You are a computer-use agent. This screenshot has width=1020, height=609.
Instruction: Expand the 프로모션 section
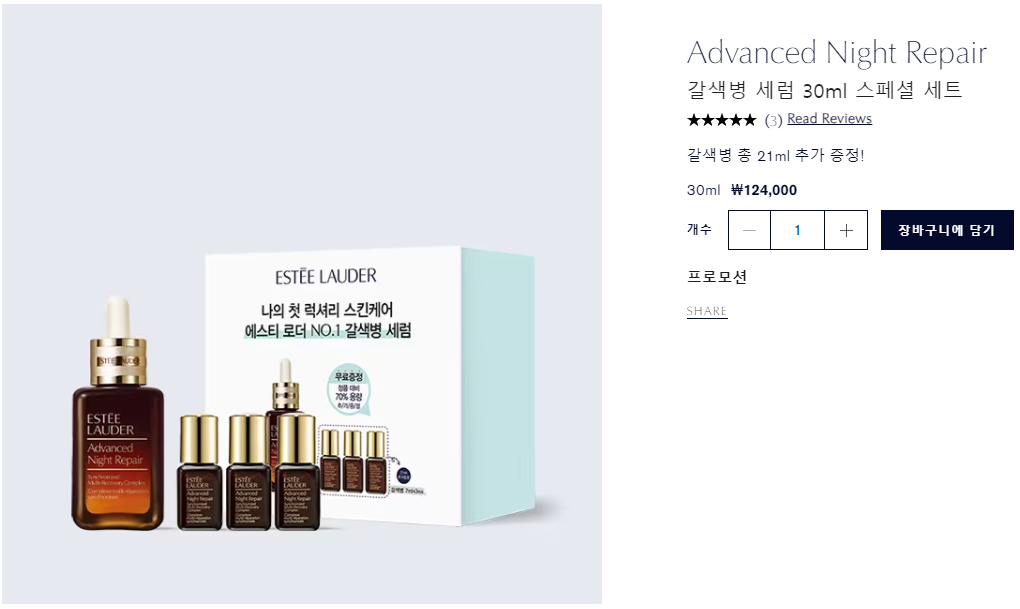(717, 277)
